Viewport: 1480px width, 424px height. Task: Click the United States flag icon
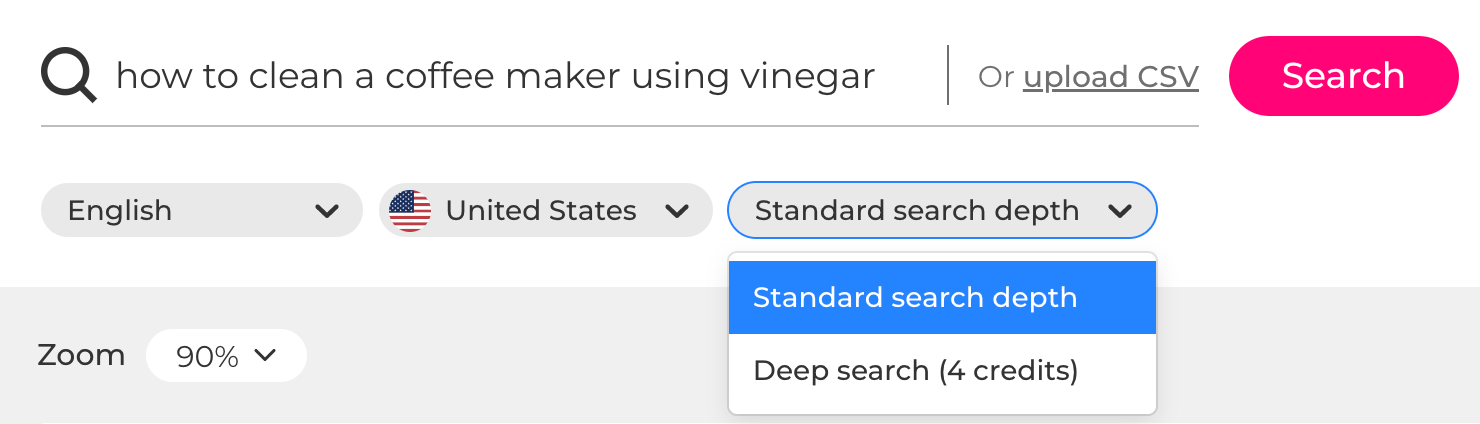[410, 211]
